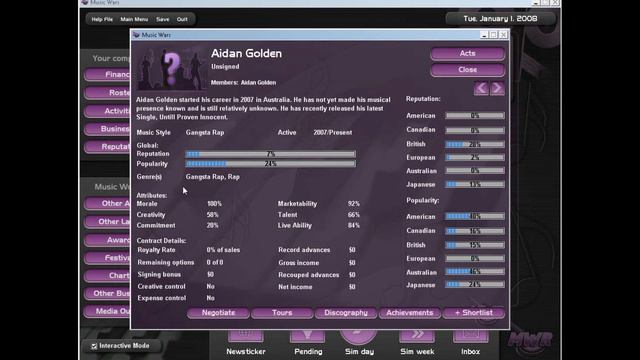Click Aidan Golden's placeholder artist image
Screen dimensions: 640x360
click(171, 68)
